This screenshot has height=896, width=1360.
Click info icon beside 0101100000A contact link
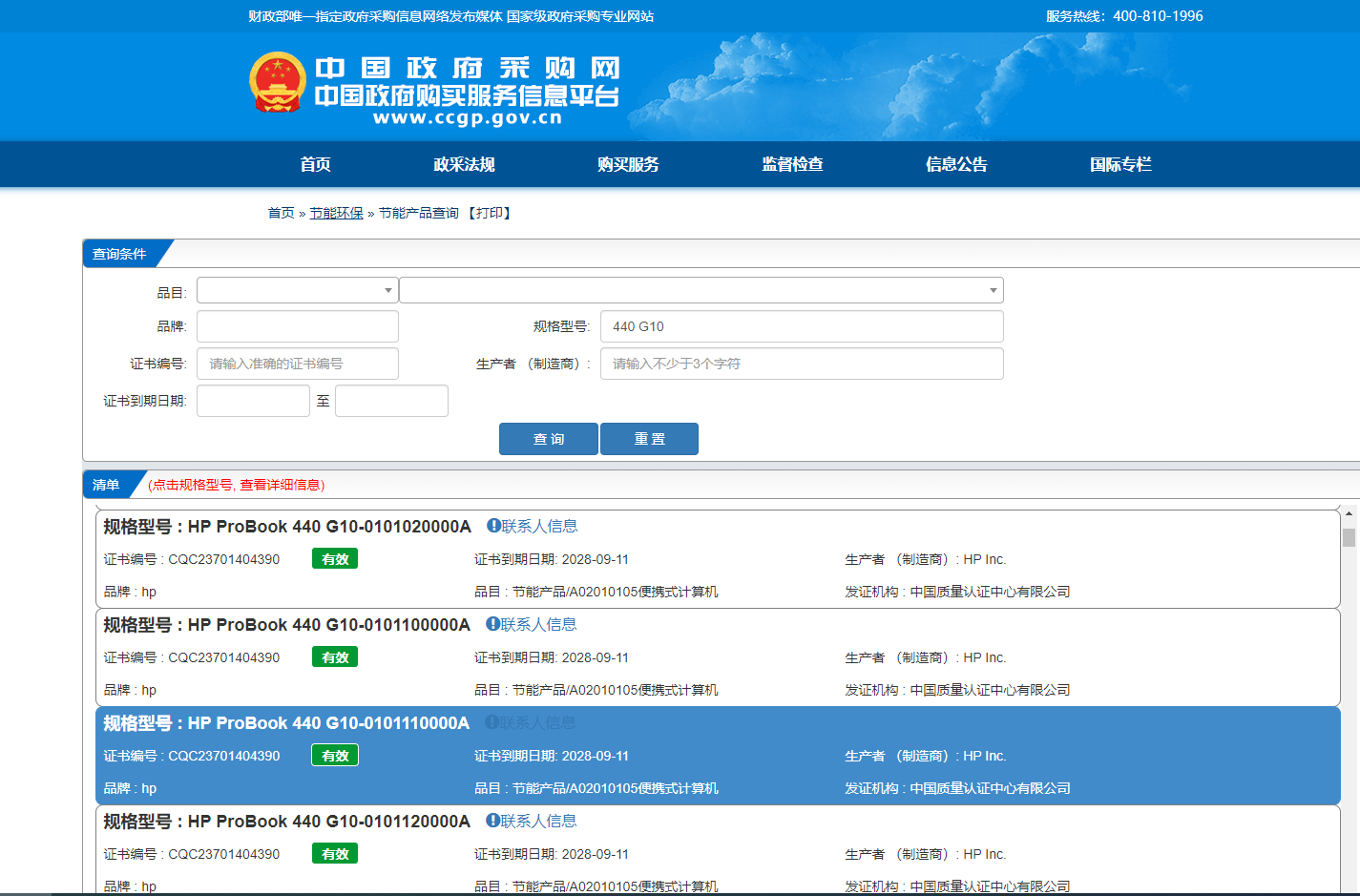click(492, 624)
